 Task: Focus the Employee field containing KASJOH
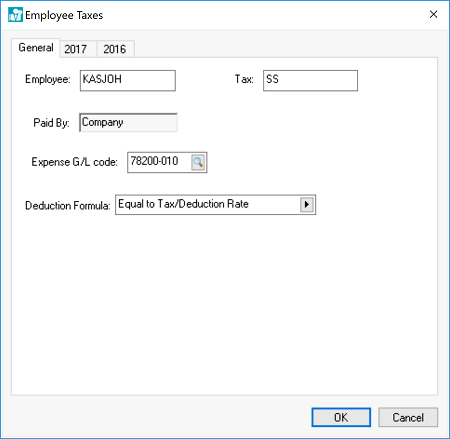coord(128,80)
